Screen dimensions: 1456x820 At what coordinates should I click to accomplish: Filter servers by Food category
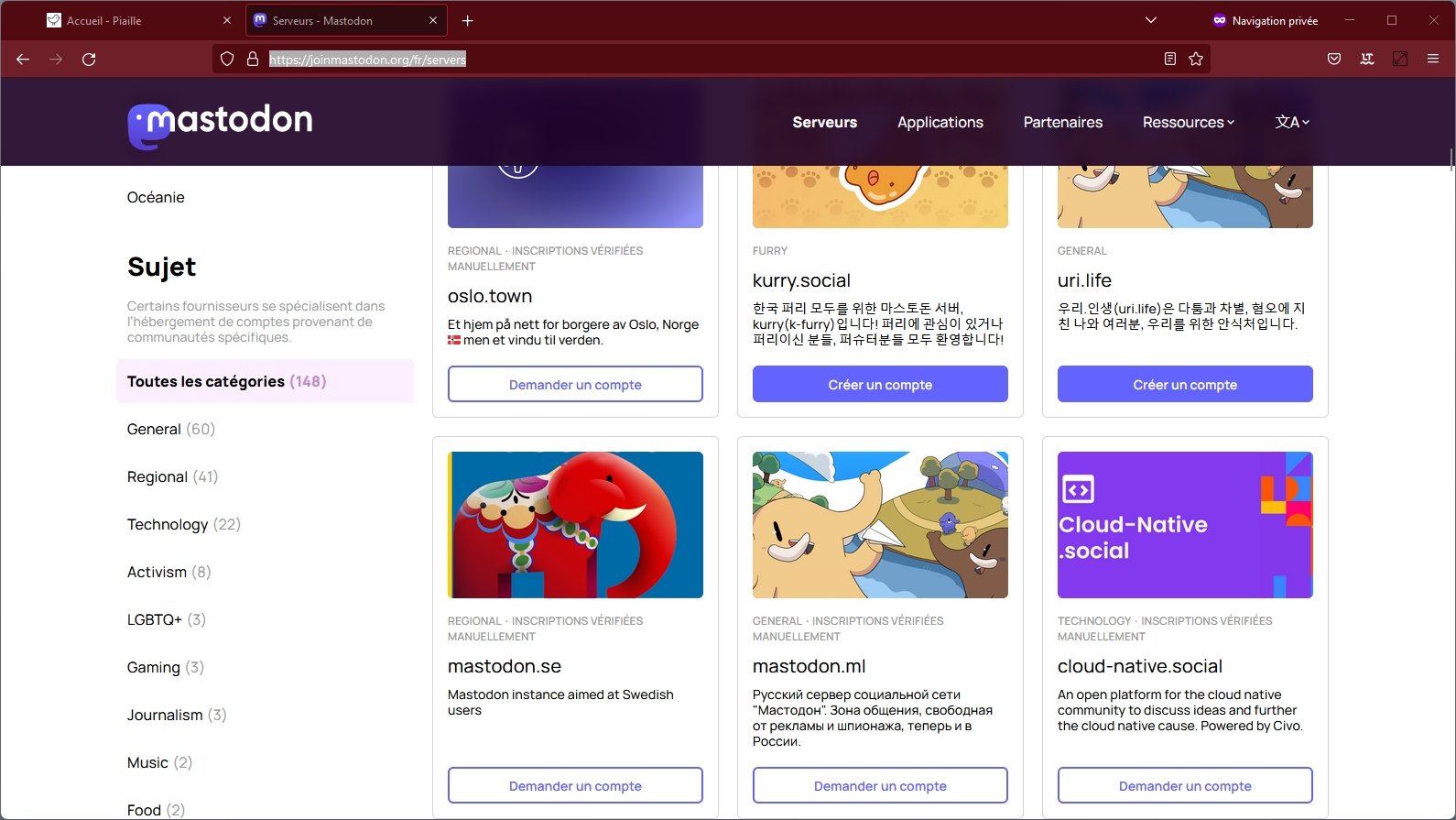click(157, 810)
